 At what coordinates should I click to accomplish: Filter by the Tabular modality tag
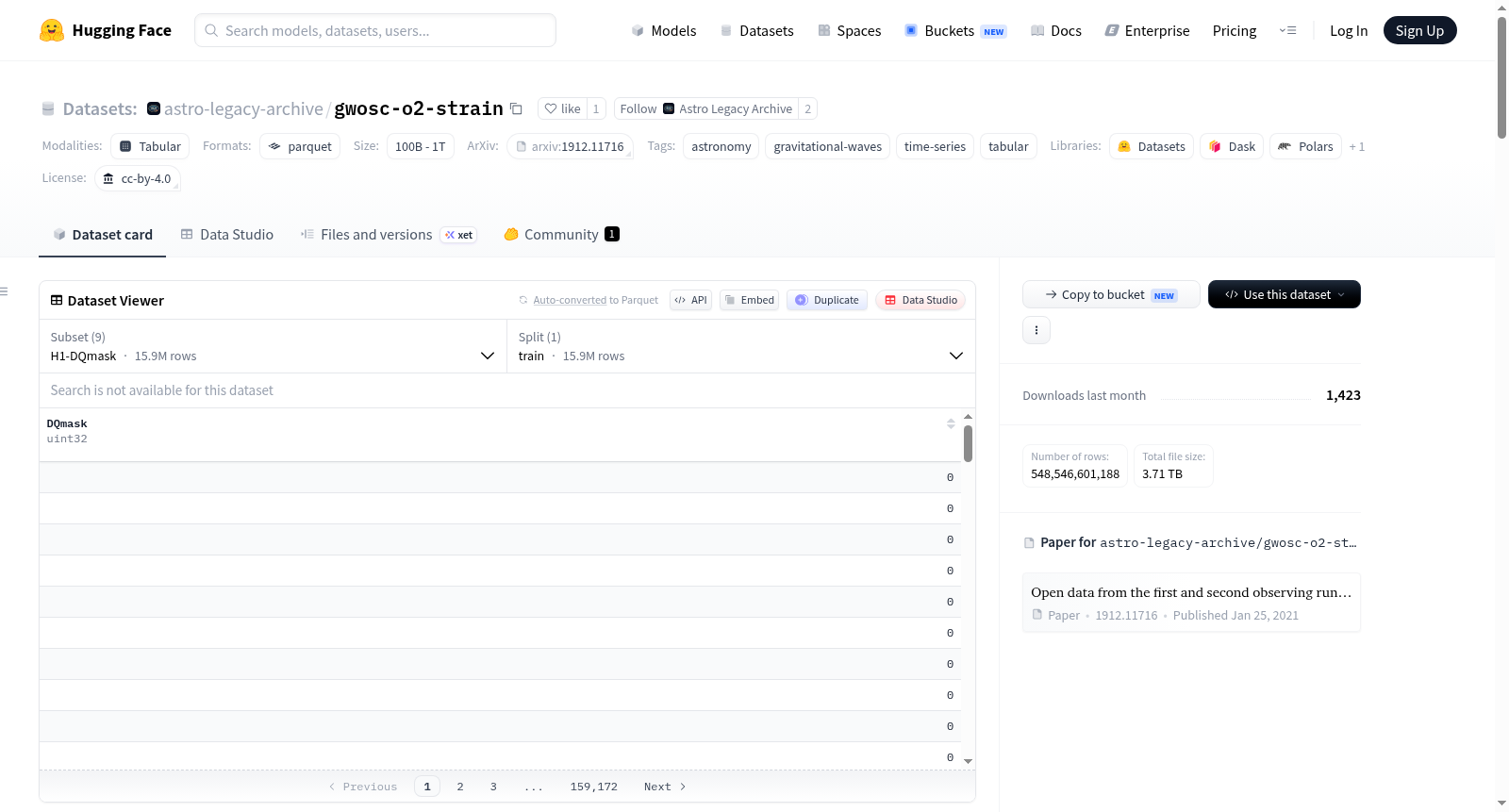click(150, 146)
